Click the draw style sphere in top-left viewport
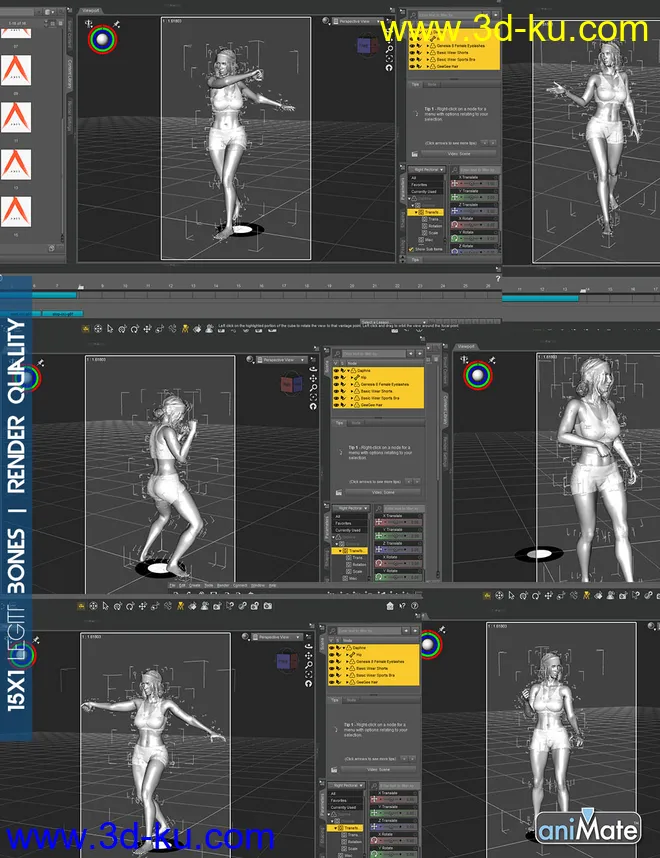Screen dimensions: 660x858 pyautogui.click(x=102, y=39)
